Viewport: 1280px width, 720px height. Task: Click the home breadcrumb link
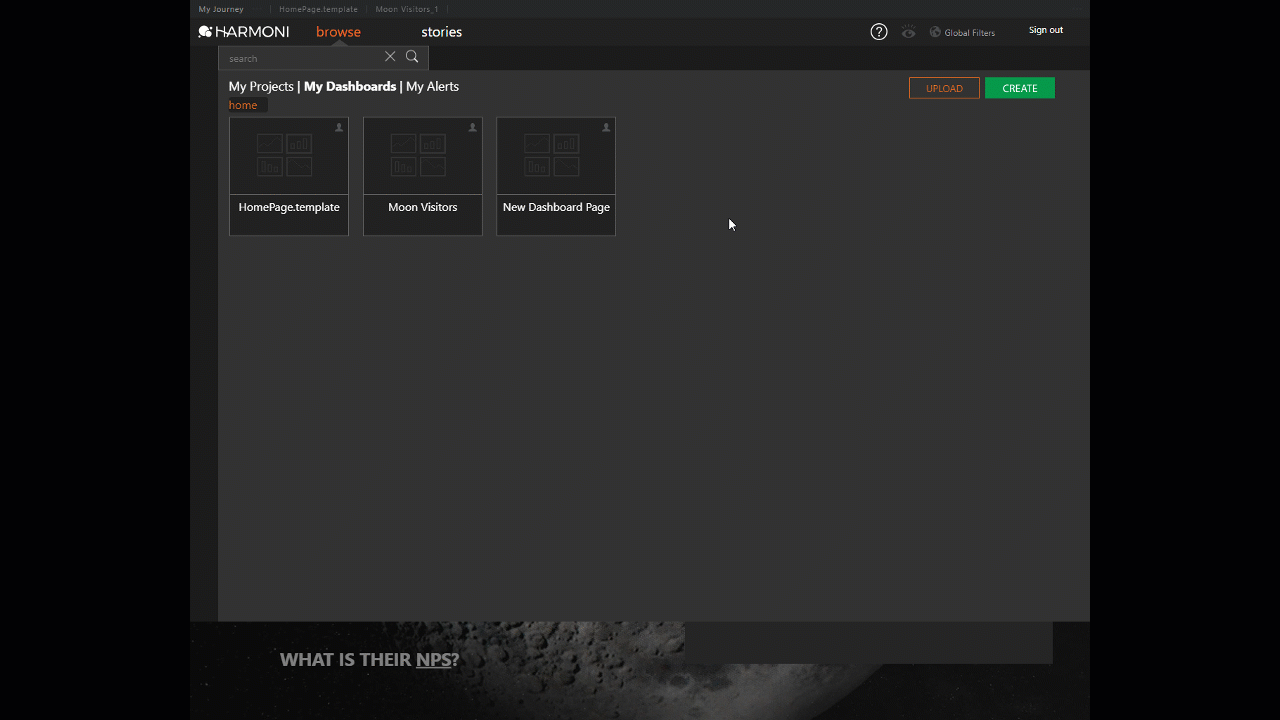pyautogui.click(x=243, y=105)
